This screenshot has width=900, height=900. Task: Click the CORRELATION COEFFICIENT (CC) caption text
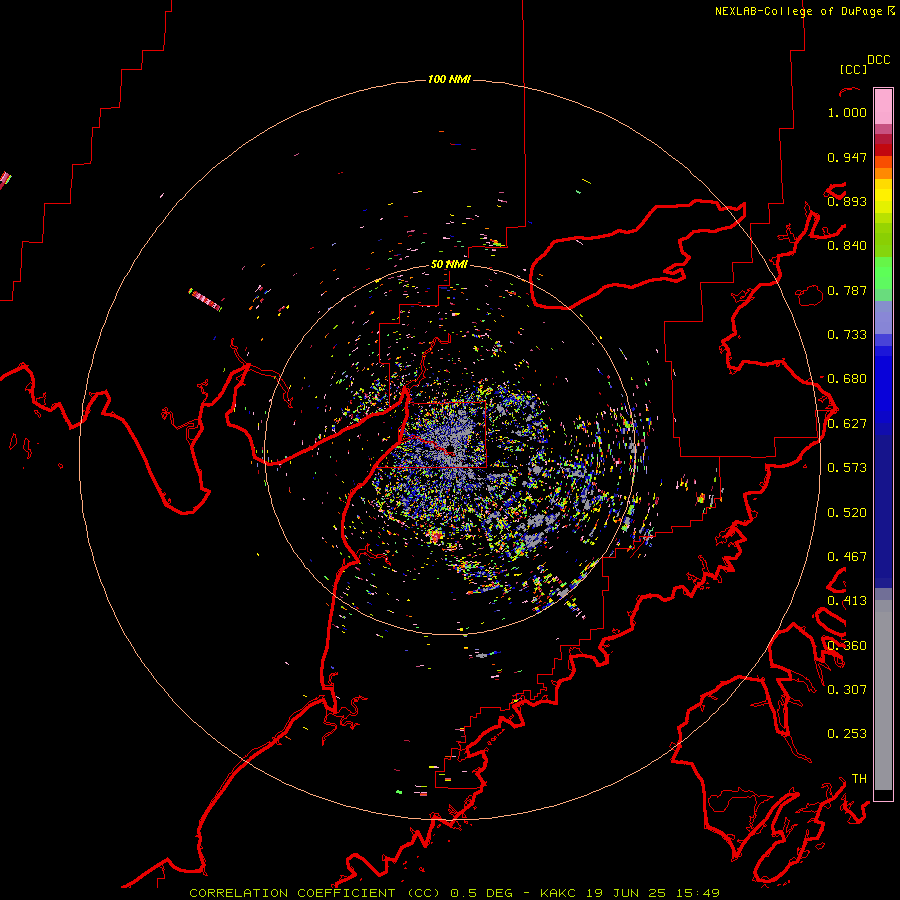coord(315,893)
